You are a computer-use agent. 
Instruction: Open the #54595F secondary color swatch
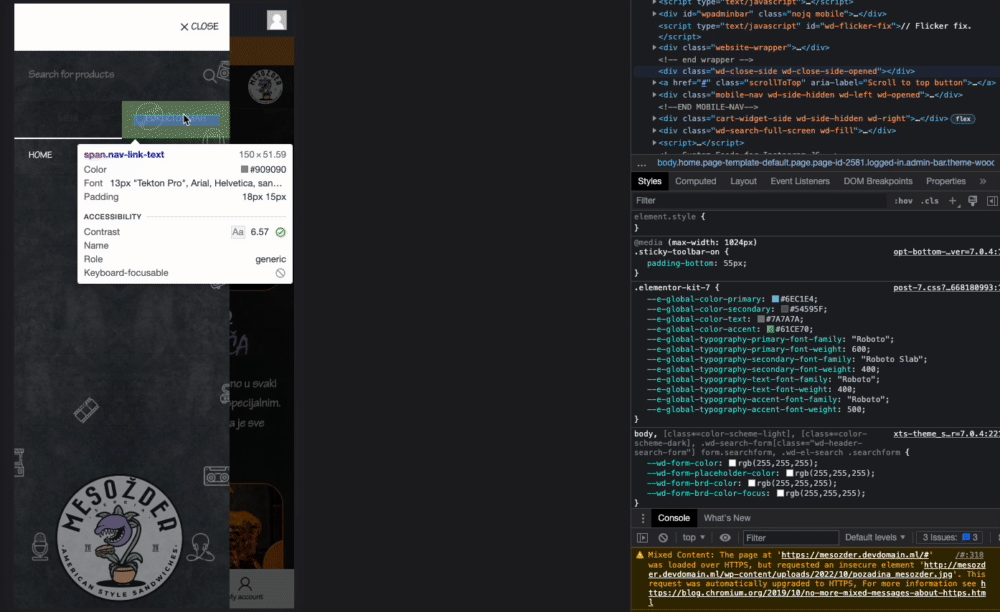(x=784, y=309)
